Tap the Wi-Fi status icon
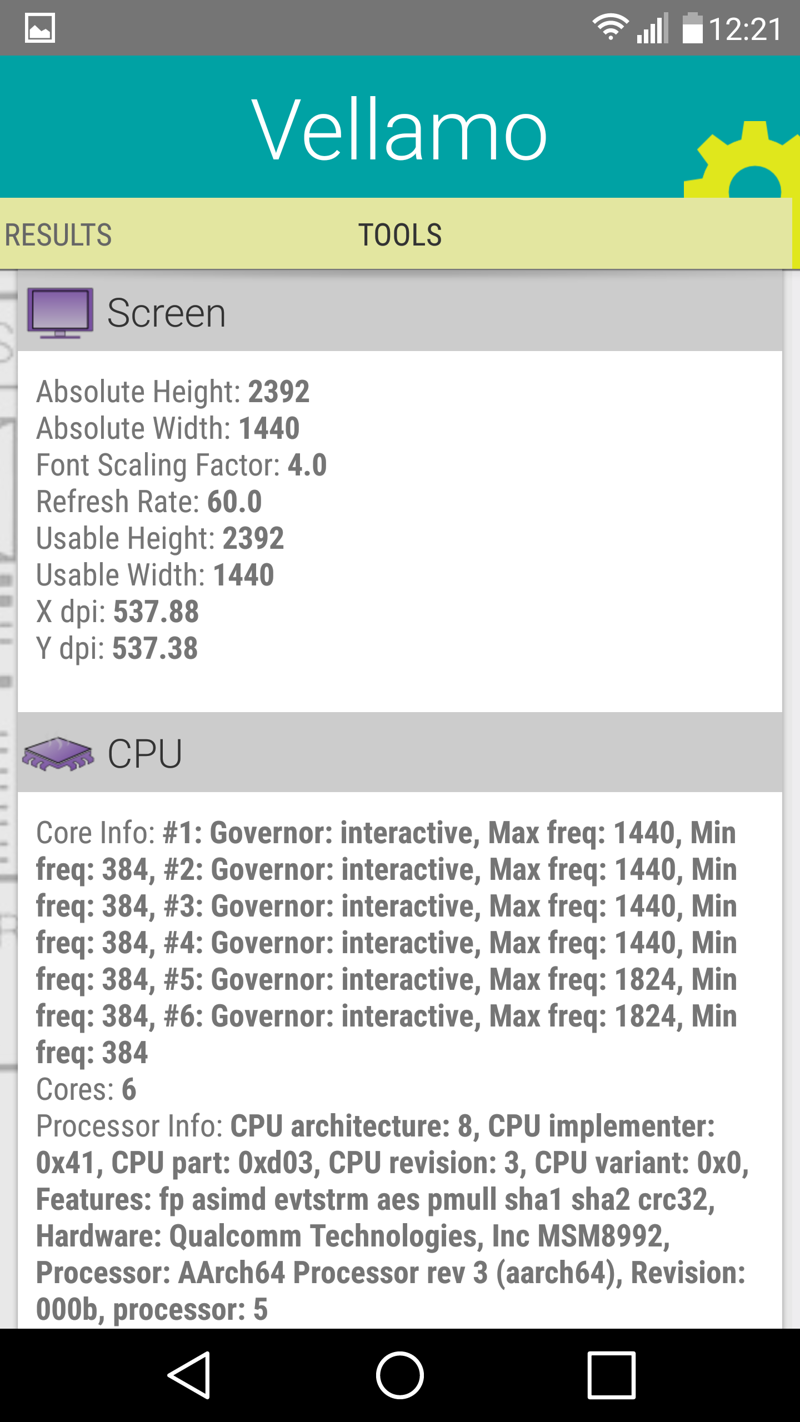800x1422 pixels. [x=609, y=28]
